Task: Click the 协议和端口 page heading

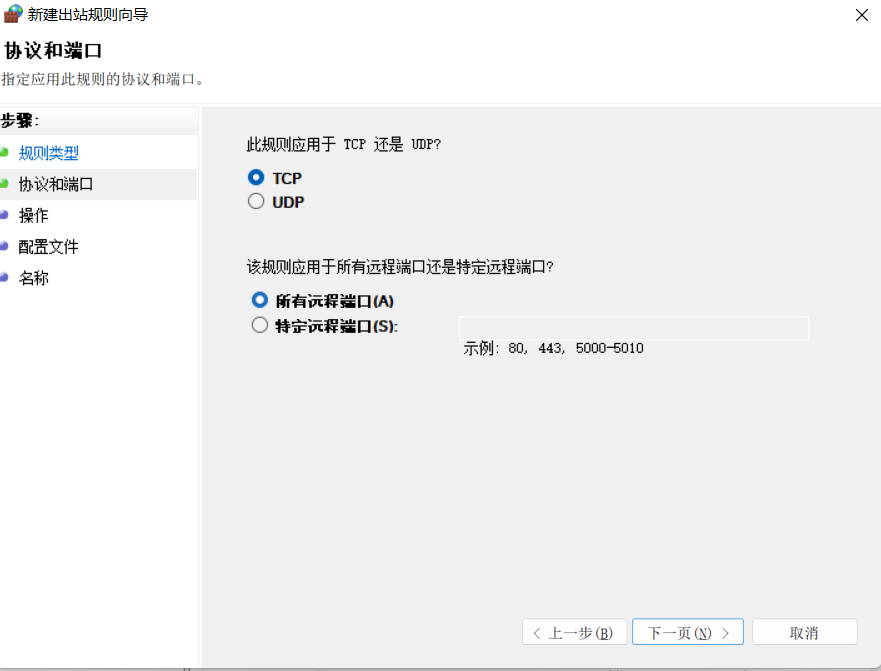Action: click(x=53, y=51)
